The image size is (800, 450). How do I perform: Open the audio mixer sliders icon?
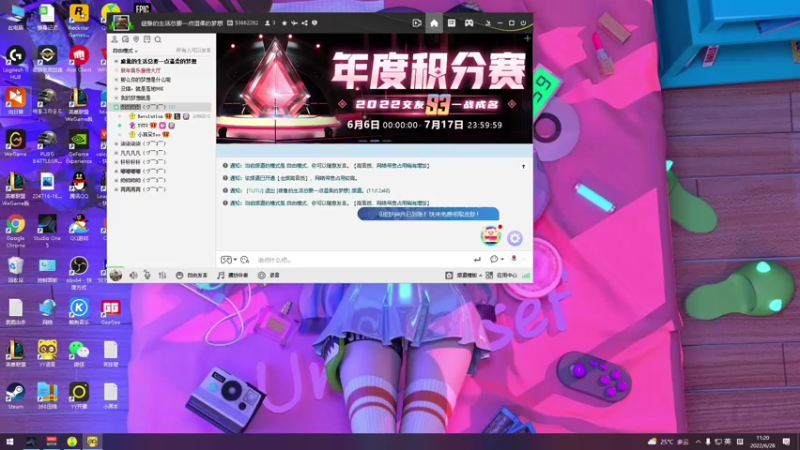162,275
